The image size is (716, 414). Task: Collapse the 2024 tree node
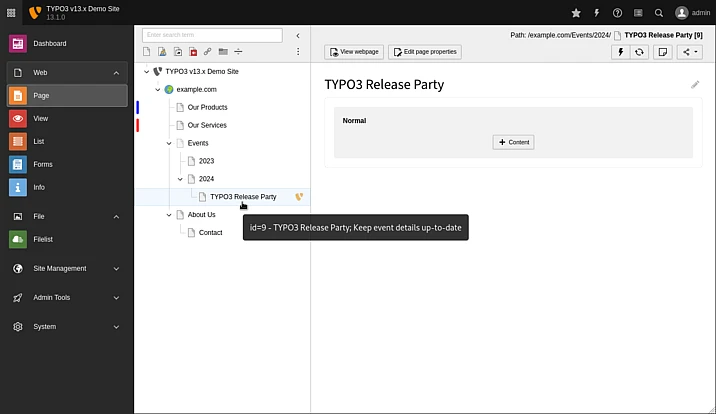(180, 179)
